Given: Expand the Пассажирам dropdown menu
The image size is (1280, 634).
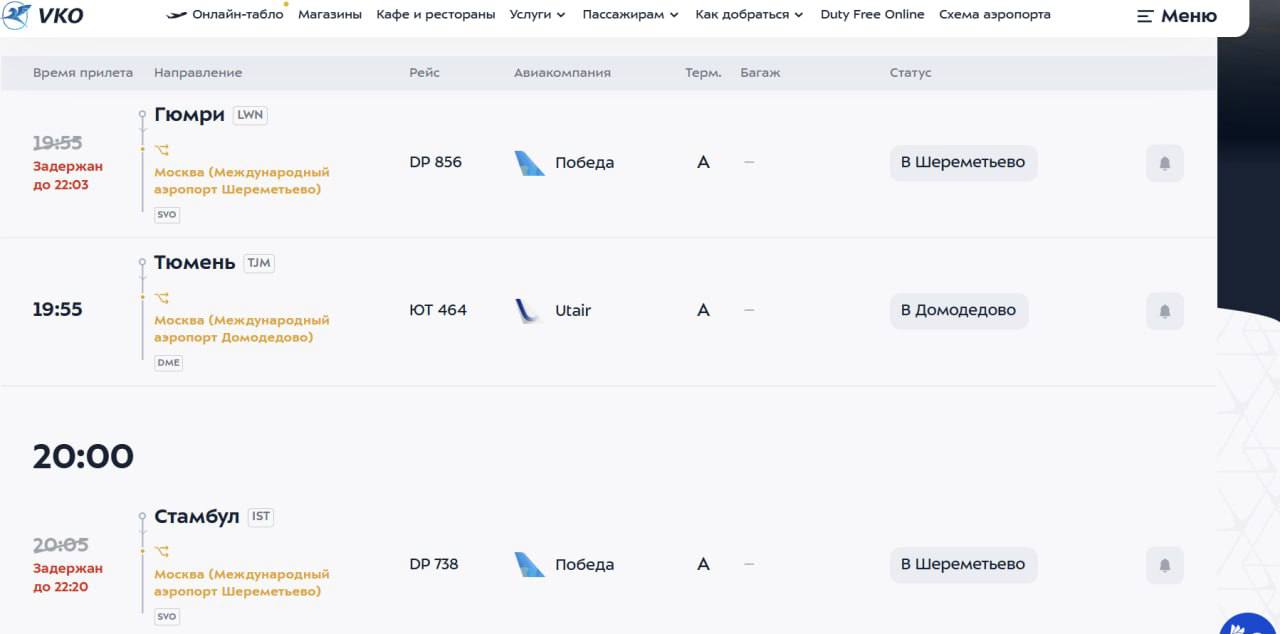Looking at the screenshot, I should click(630, 15).
